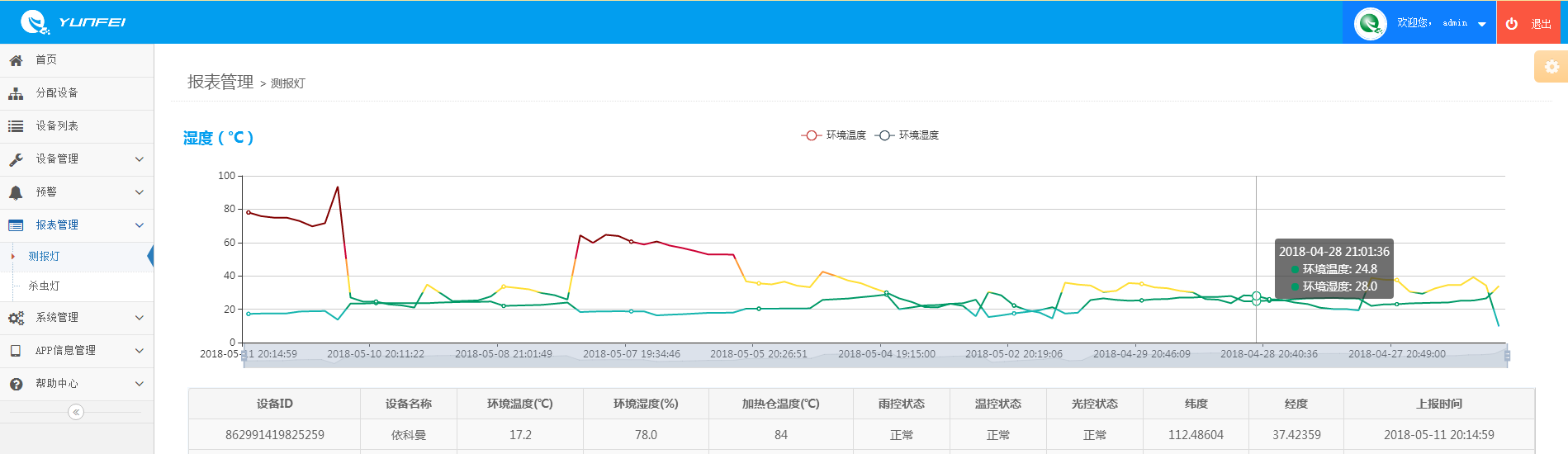Open the admin user dropdown arrow
This screenshot has height=454, width=1568.
(x=1482, y=24)
